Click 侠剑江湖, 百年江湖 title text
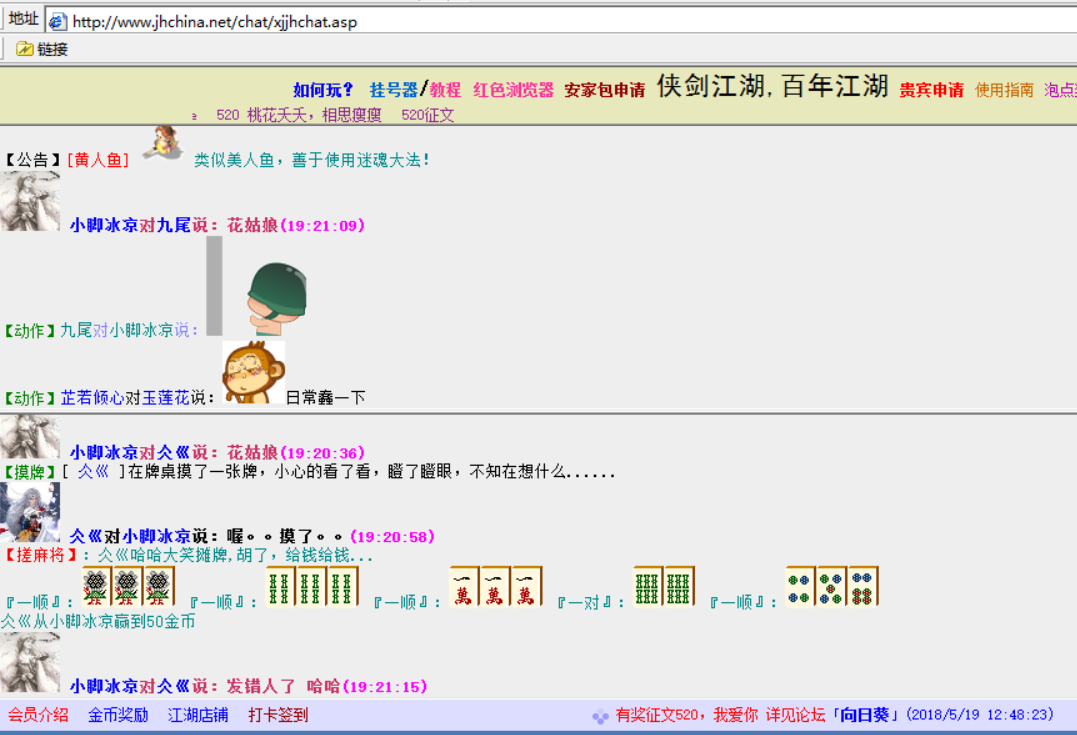 tap(773, 87)
